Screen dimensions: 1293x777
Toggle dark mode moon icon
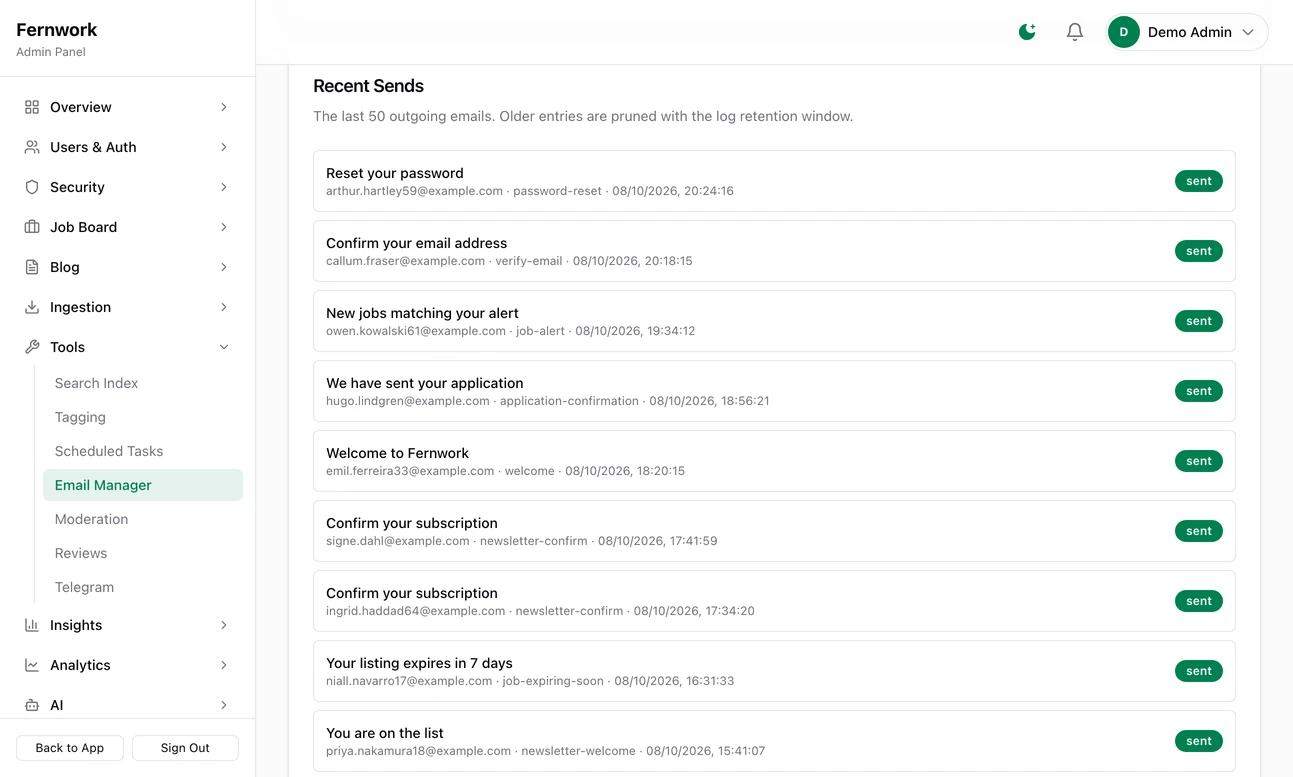[1027, 32]
